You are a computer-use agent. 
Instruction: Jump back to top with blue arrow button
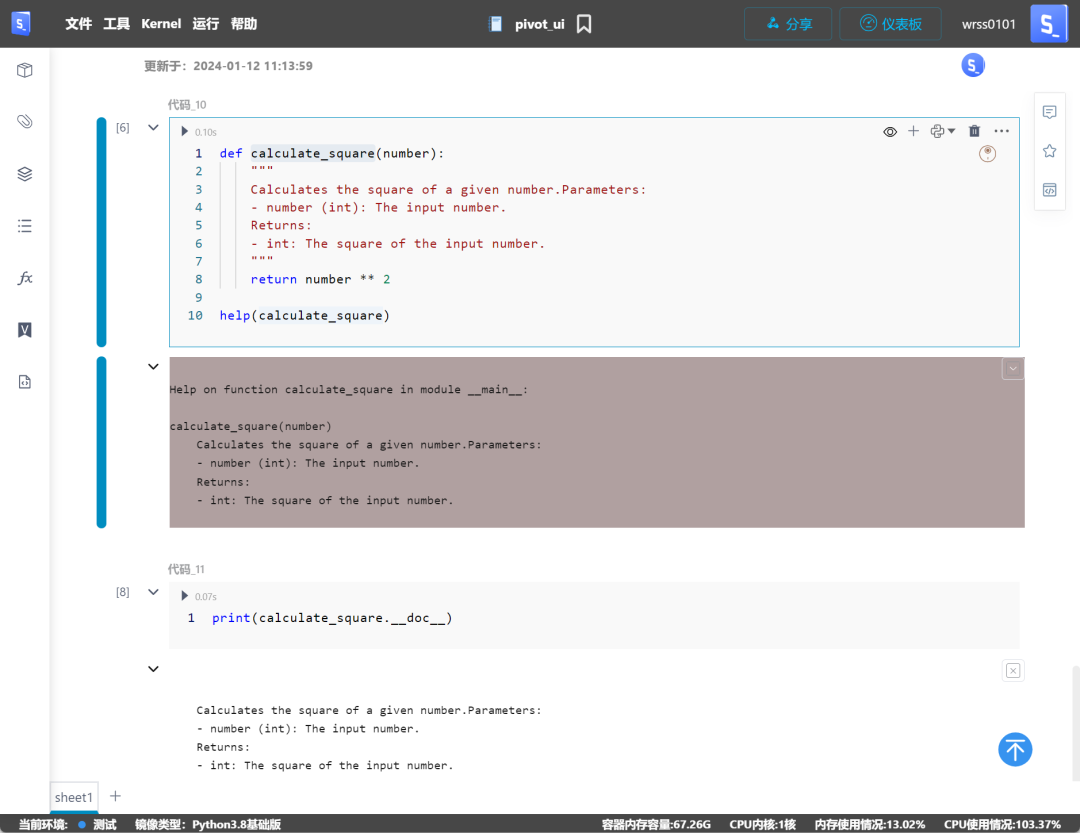pos(1015,750)
